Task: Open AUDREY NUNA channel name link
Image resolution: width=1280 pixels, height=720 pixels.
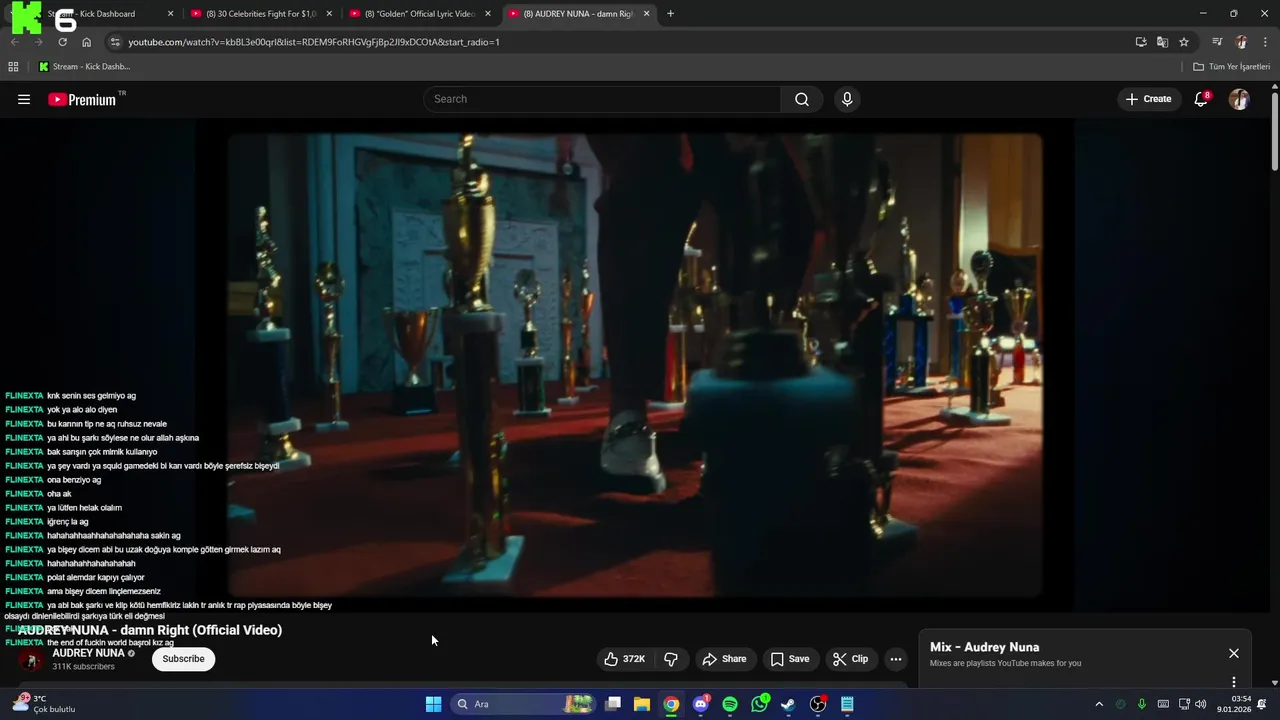Action: (x=88, y=653)
